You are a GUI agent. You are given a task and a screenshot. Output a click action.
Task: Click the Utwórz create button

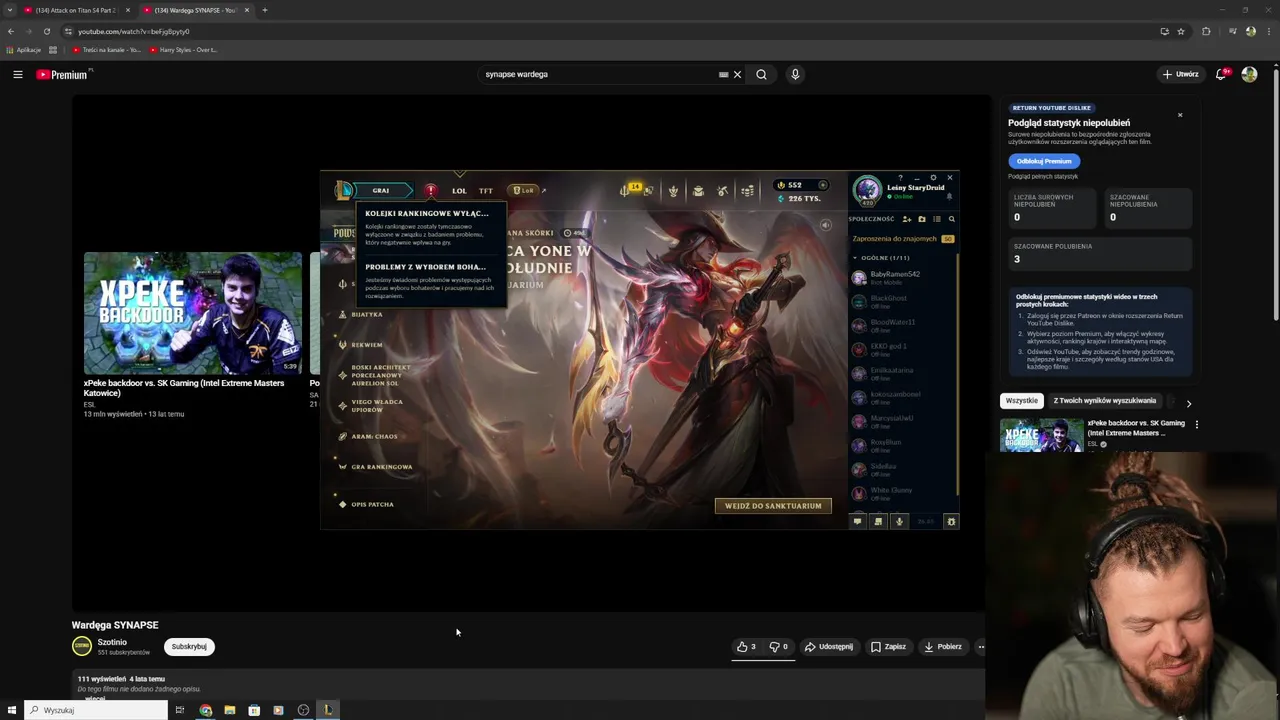[1180, 74]
